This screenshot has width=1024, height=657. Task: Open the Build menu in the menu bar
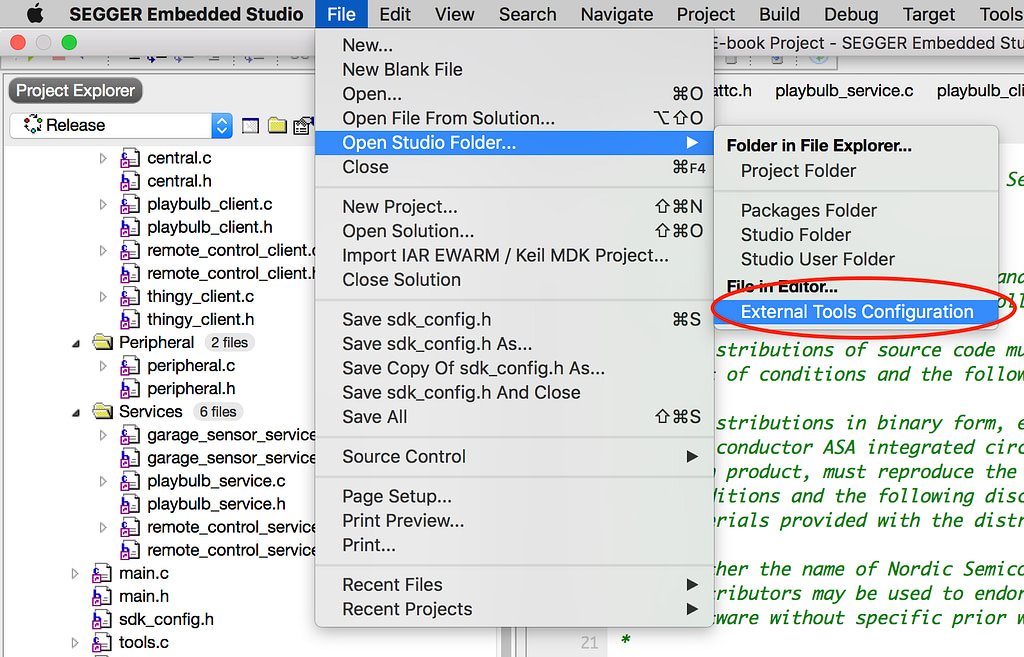tap(779, 14)
